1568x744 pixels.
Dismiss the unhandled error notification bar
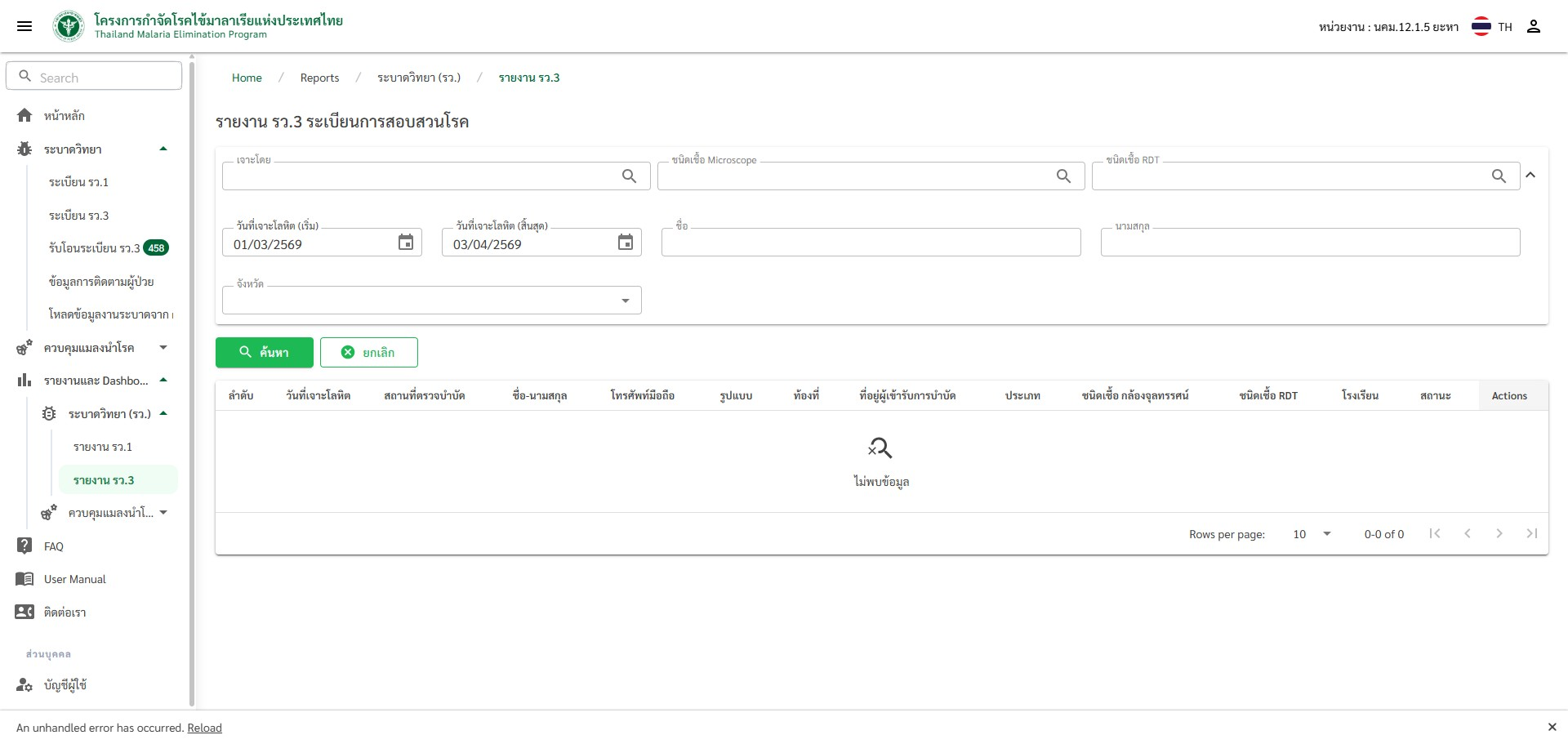tap(1552, 727)
